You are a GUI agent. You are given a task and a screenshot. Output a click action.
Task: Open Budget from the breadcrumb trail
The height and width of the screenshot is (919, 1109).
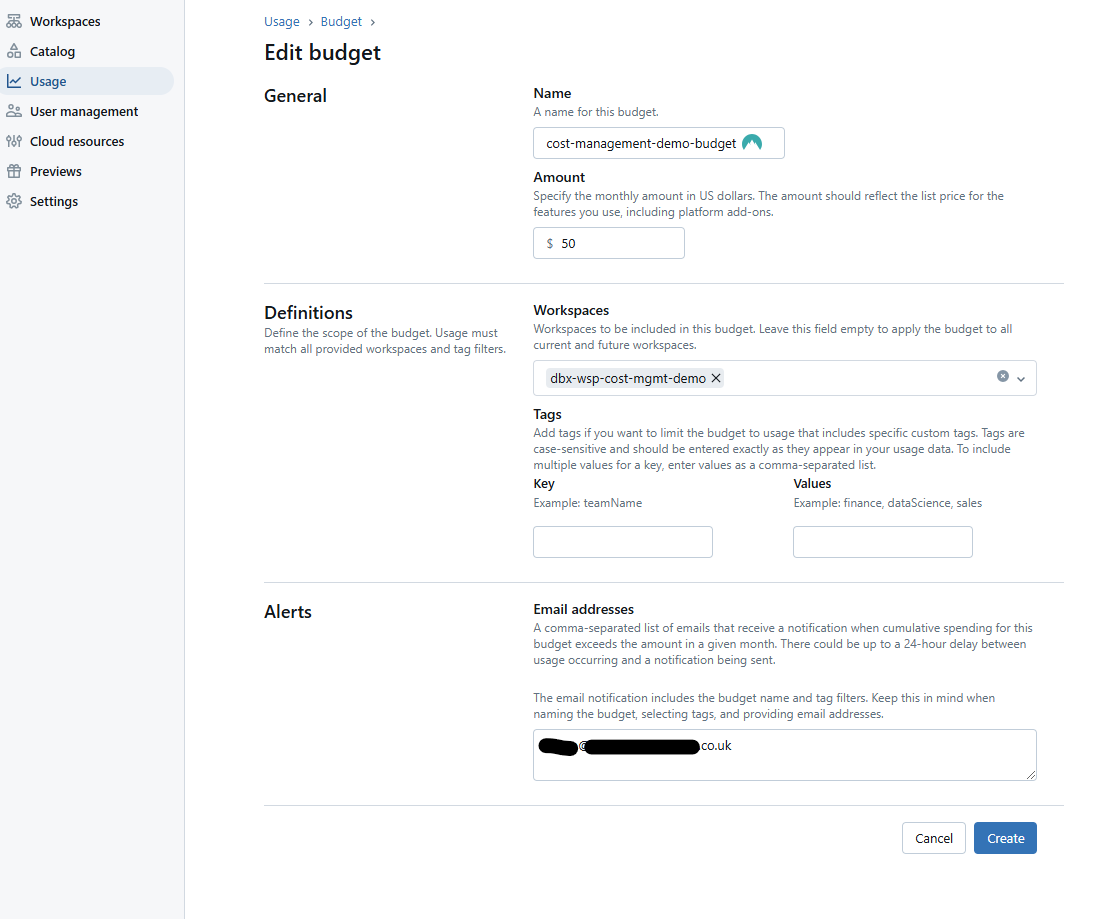click(341, 21)
